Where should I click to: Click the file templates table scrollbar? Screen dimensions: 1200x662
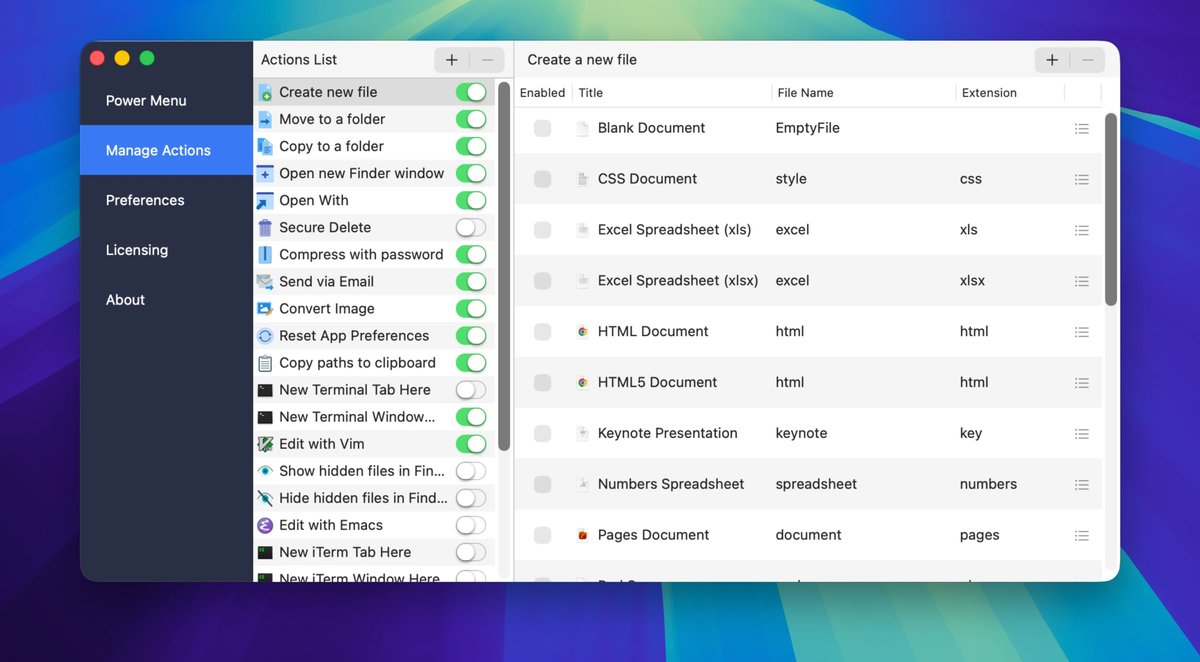pos(1110,210)
